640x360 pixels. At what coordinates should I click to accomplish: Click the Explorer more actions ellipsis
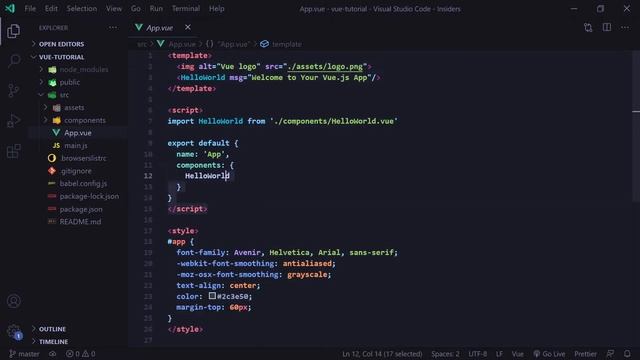click(x=113, y=28)
